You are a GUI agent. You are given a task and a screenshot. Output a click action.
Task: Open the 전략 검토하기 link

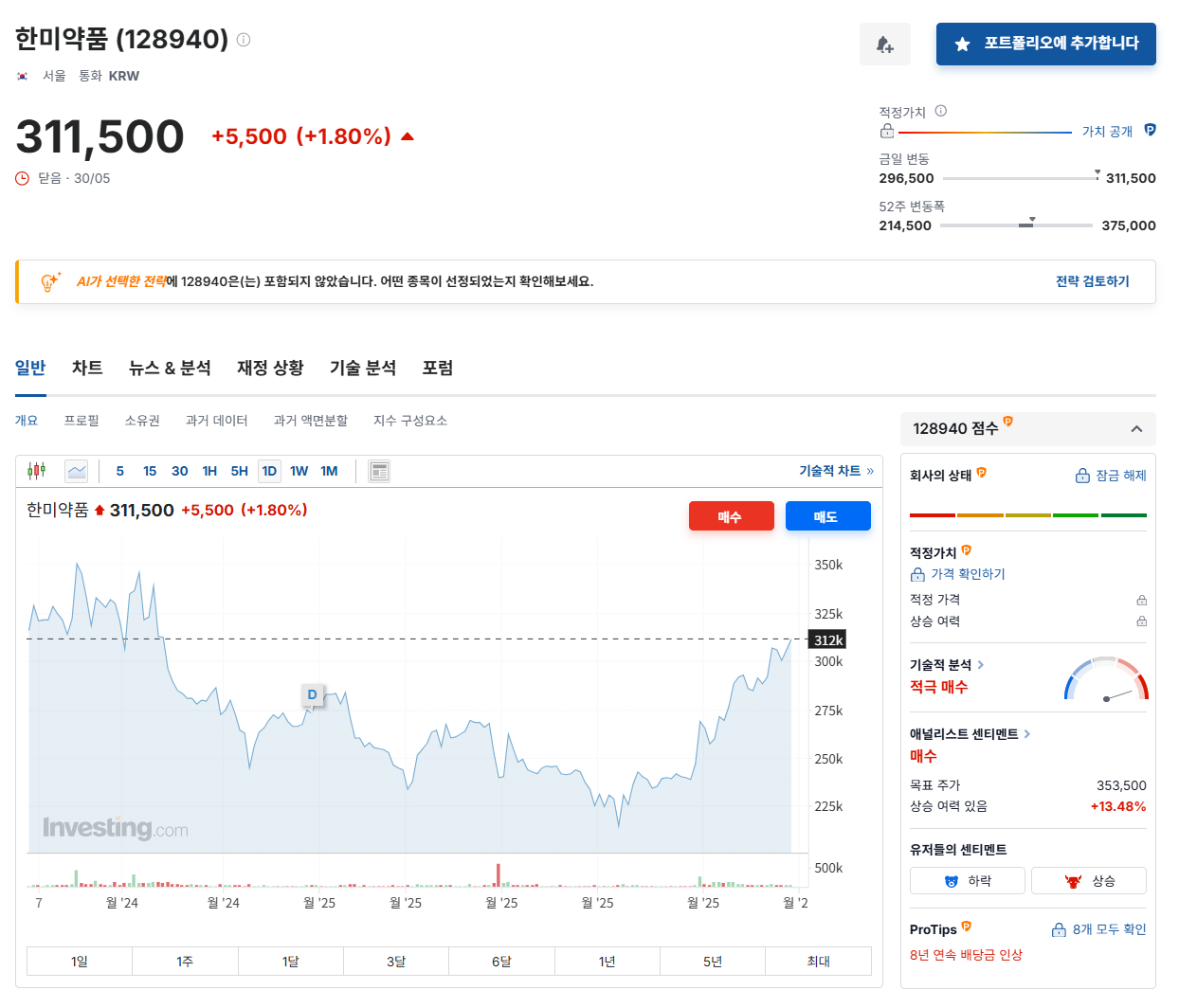pyautogui.click(x=1093, y=281)
